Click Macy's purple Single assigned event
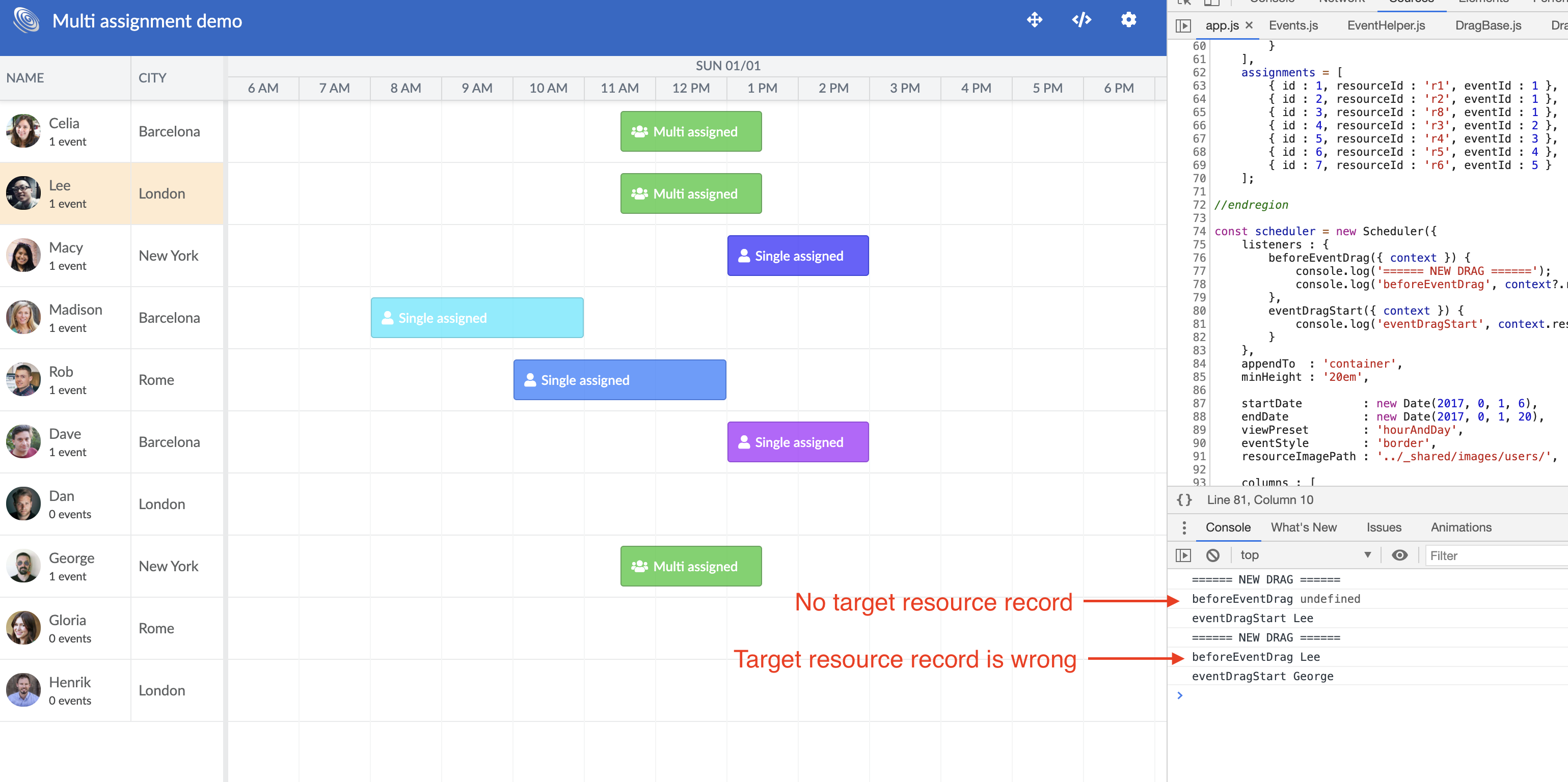Viewport: 1568px width, 782px height. [x=797, y=256]
